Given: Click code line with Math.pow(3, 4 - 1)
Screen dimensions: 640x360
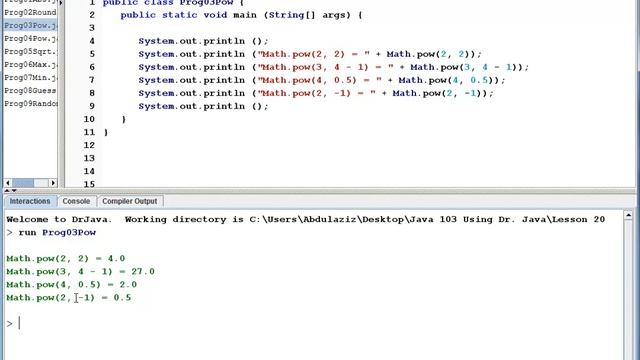Looking at the screenshot, I should pyautogui.click(x=333, y=67).
